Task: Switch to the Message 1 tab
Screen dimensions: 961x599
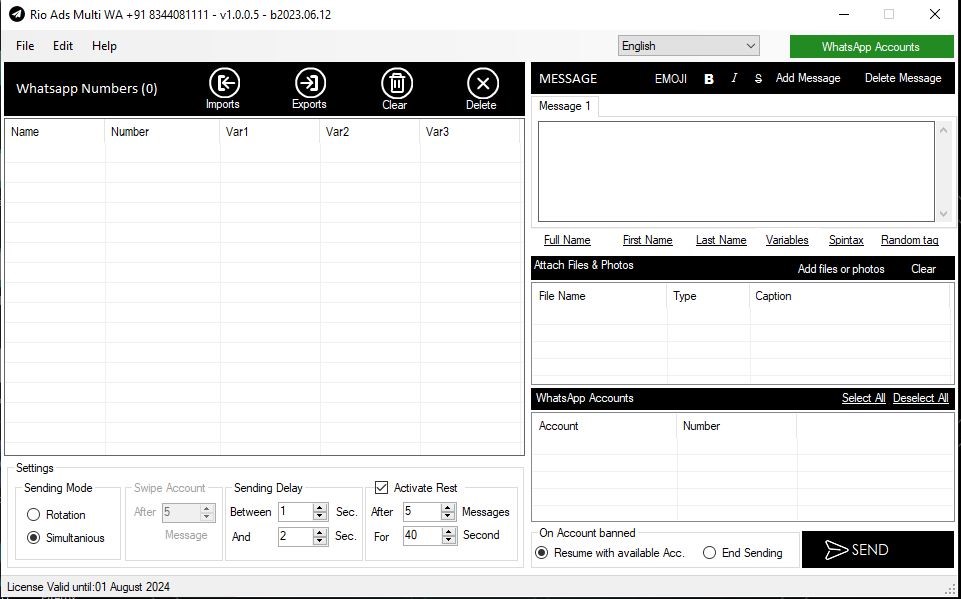Action: [565, 106]
